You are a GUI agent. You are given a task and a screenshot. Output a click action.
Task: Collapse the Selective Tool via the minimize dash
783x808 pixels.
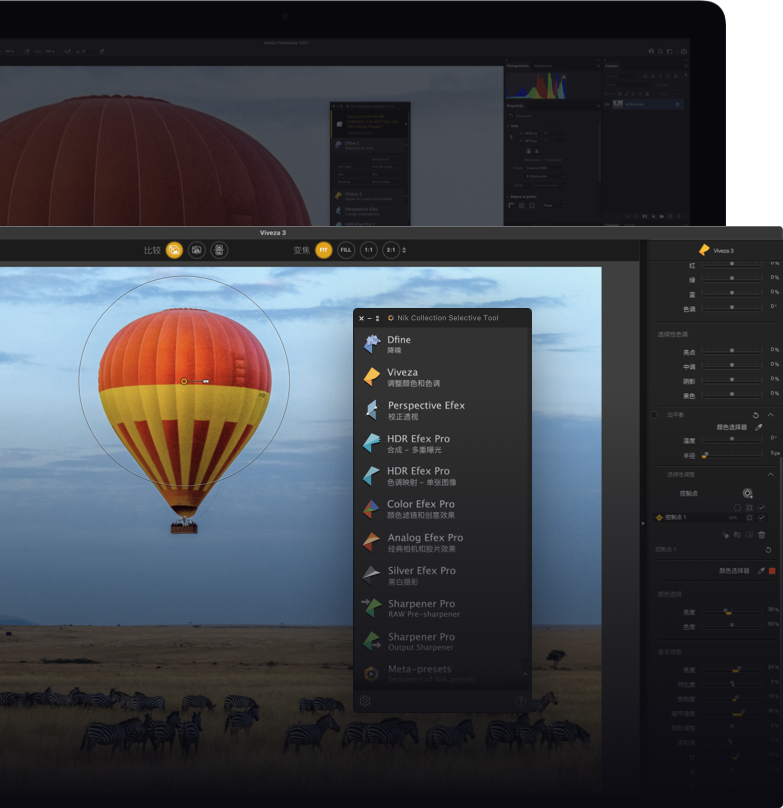point(369,318)
